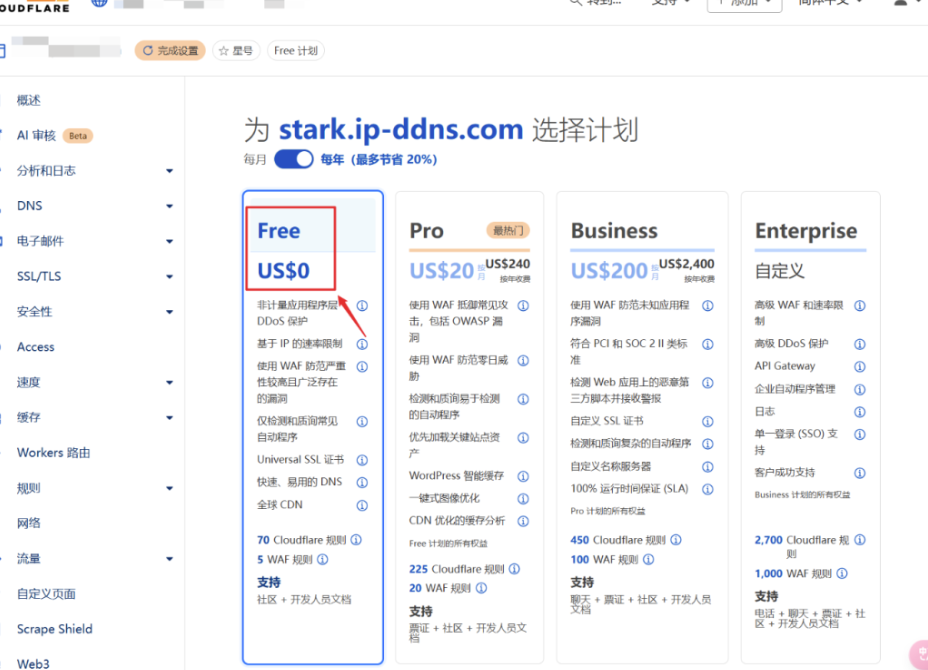Screen dimensions: 928x670
Task: Show info for 一键式图像优化
Action: [x=523, y=499]
